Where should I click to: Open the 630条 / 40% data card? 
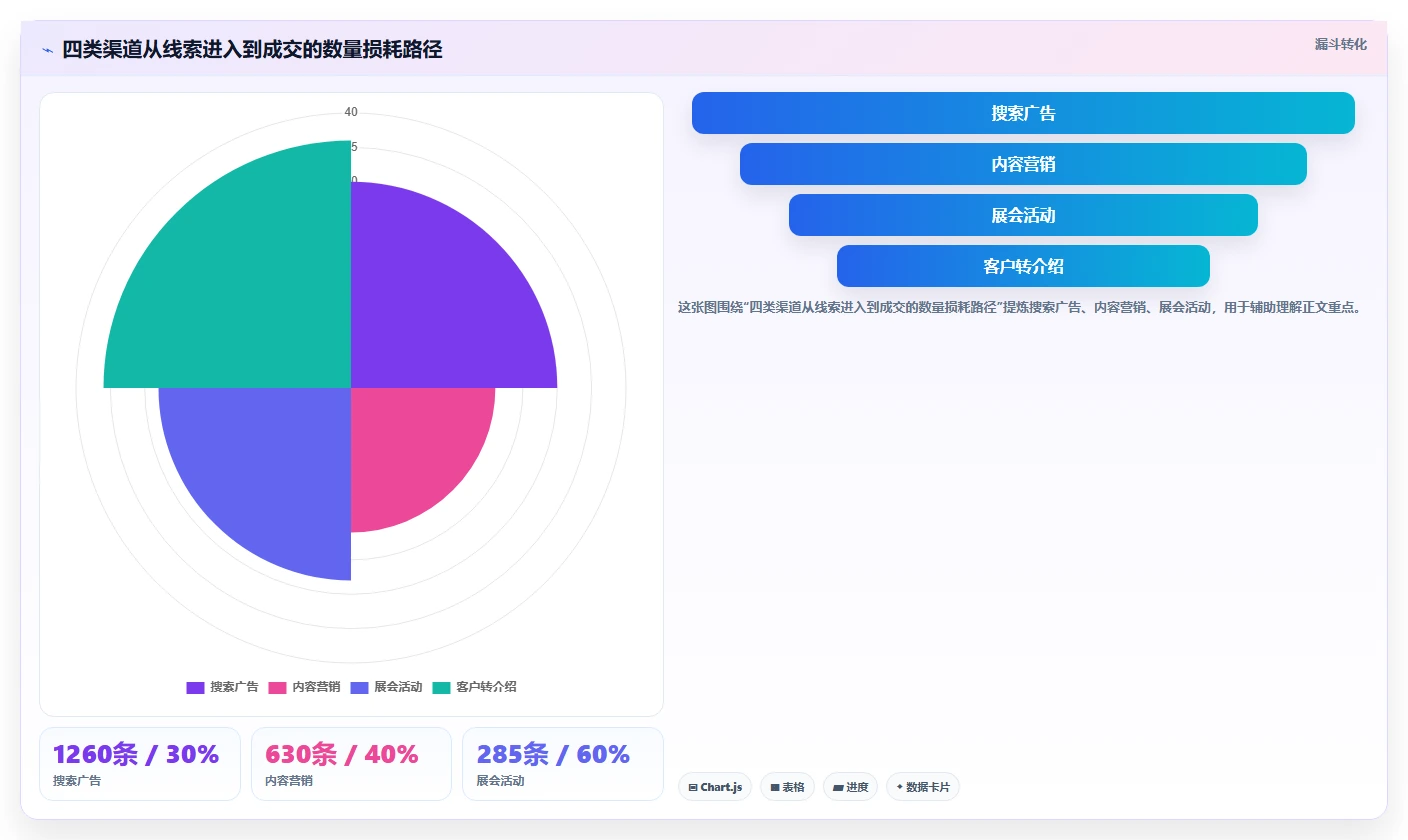(x=351, y=764)
